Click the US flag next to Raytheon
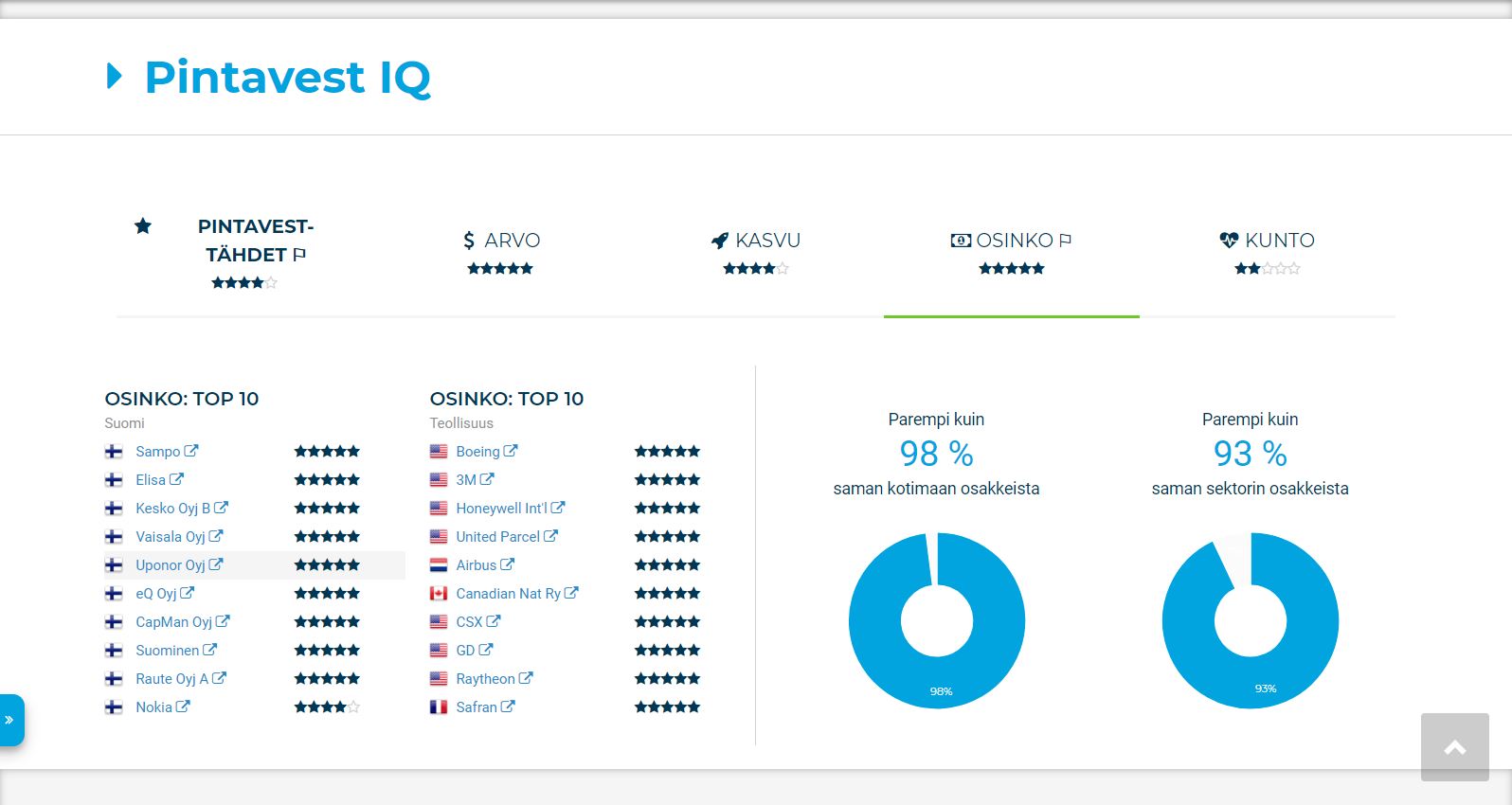 tap(439, 679)
